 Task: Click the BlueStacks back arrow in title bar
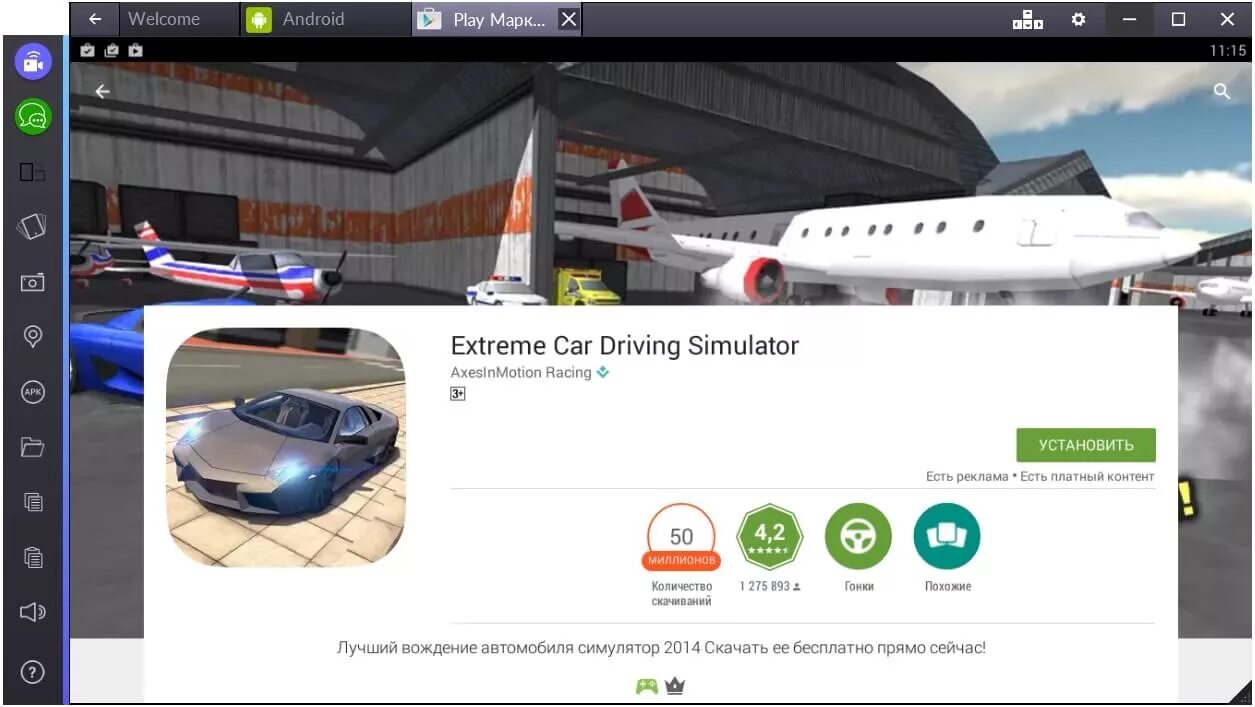[95, 19]
